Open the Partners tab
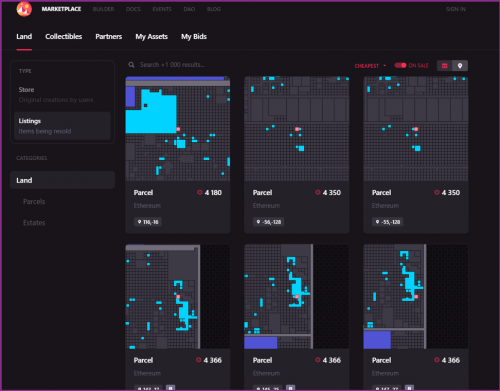Image resolution: width=500 pixels, height=391 pixels. (109, 37)
